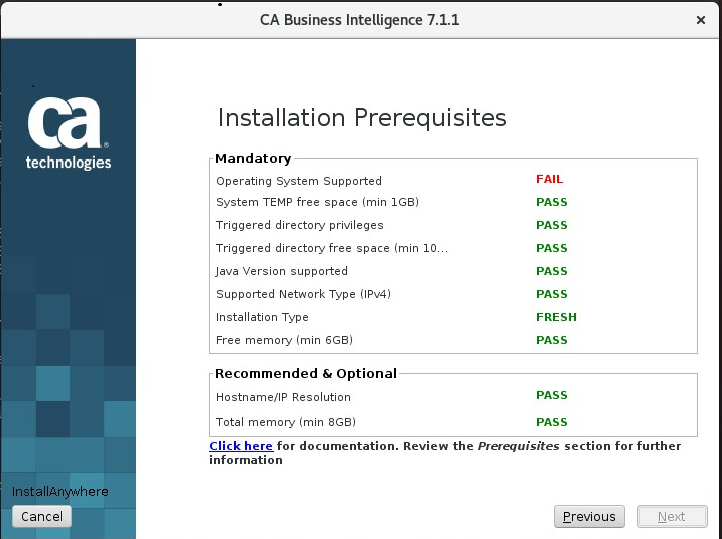Click the InstallAnywhere label in the sidebar

tap(60, 492)
